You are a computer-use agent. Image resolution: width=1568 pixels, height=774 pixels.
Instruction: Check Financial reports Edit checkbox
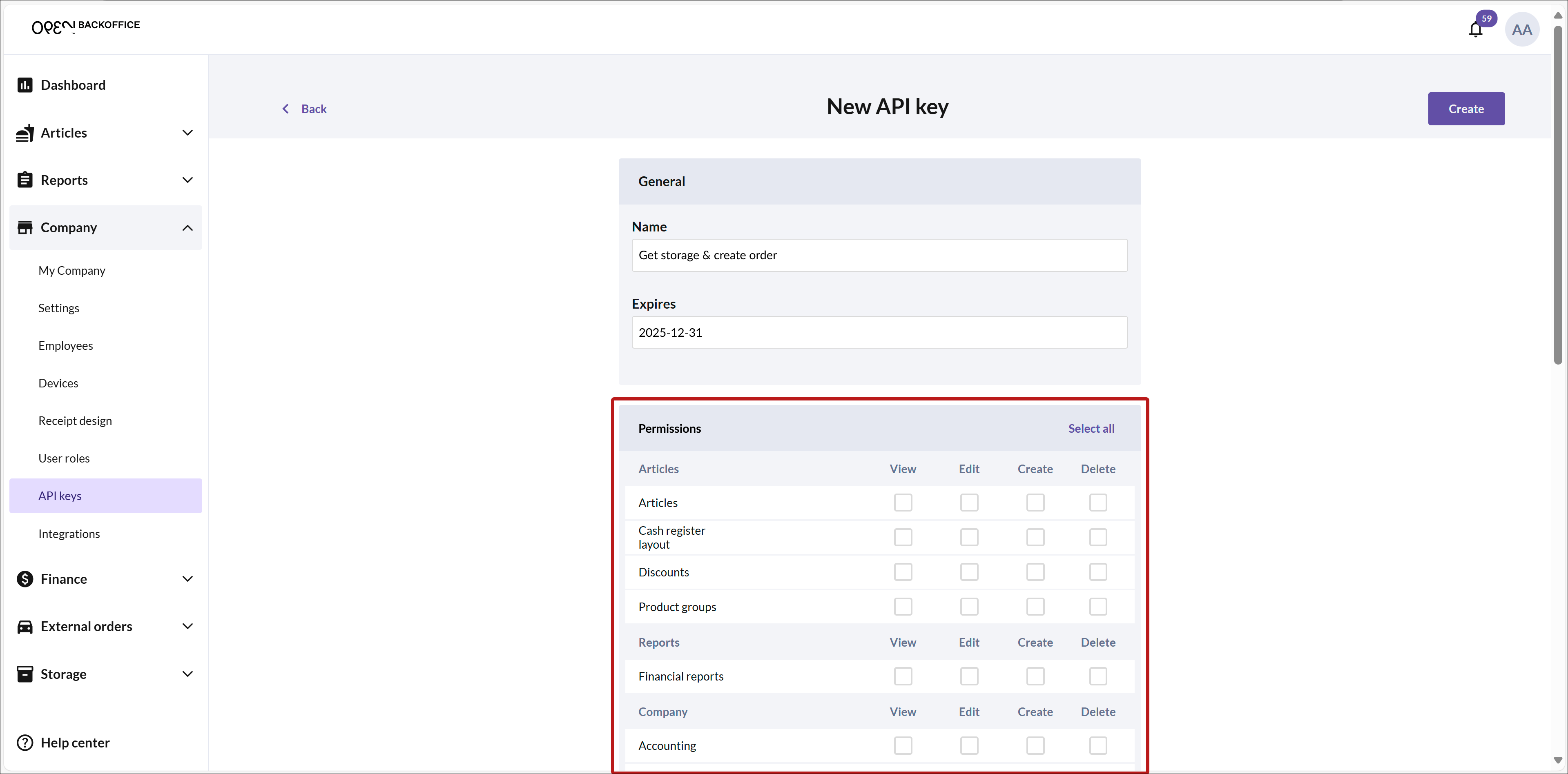[x=969, y=676]
